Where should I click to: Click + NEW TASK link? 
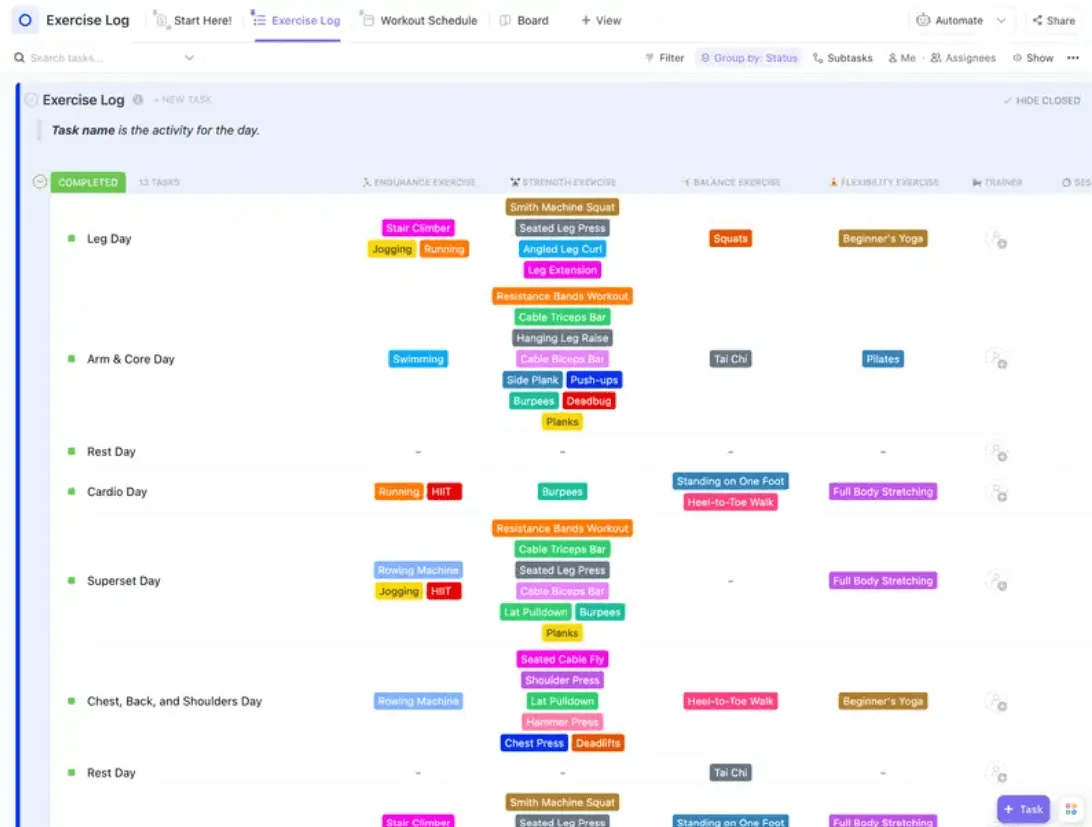pos(182,100)
